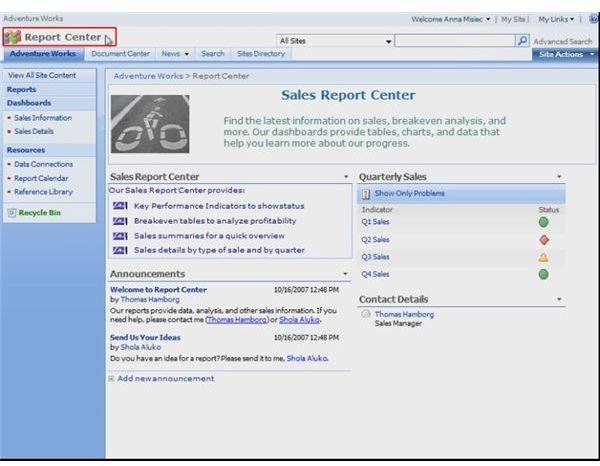The width and height of the screenshot is (600, 466).
Task: Click the red diamond Q2 Sales status icon
Action: point(544,240)
